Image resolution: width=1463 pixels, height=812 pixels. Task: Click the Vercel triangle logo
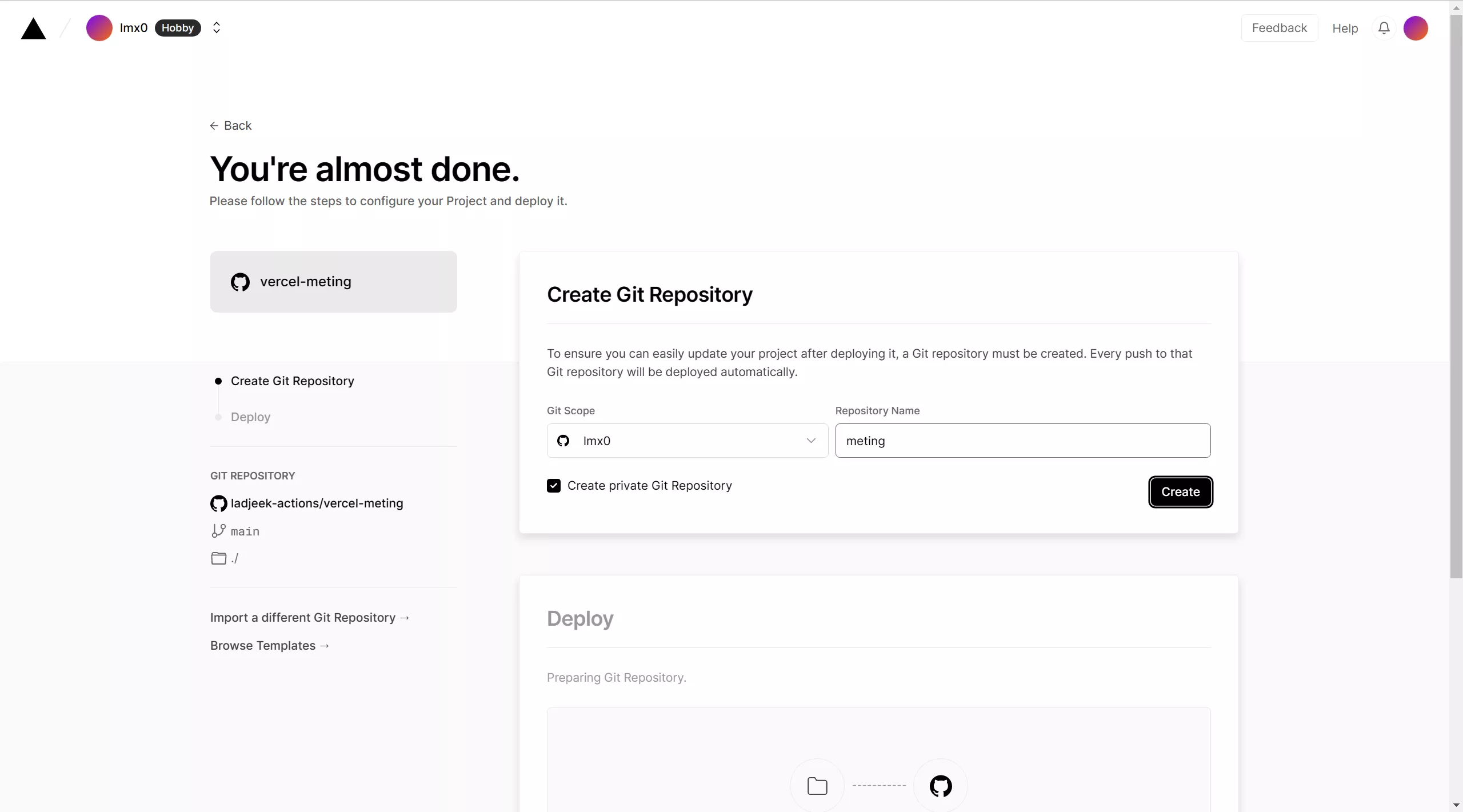[33, 29]
